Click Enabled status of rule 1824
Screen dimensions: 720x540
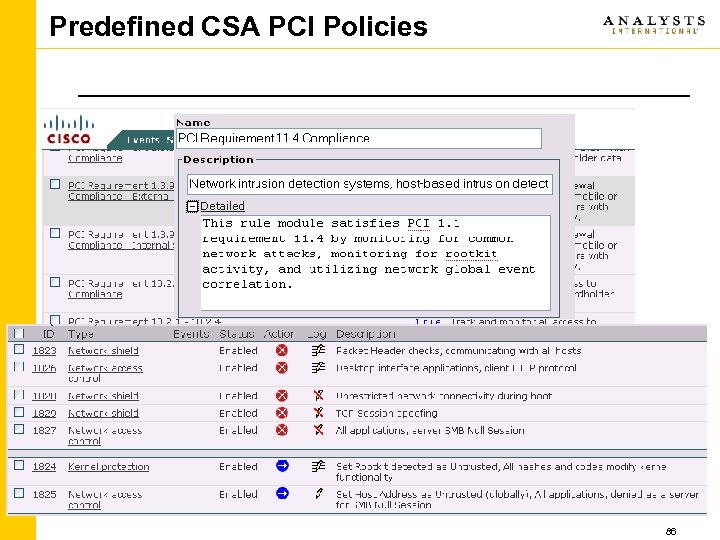(238, 467)
